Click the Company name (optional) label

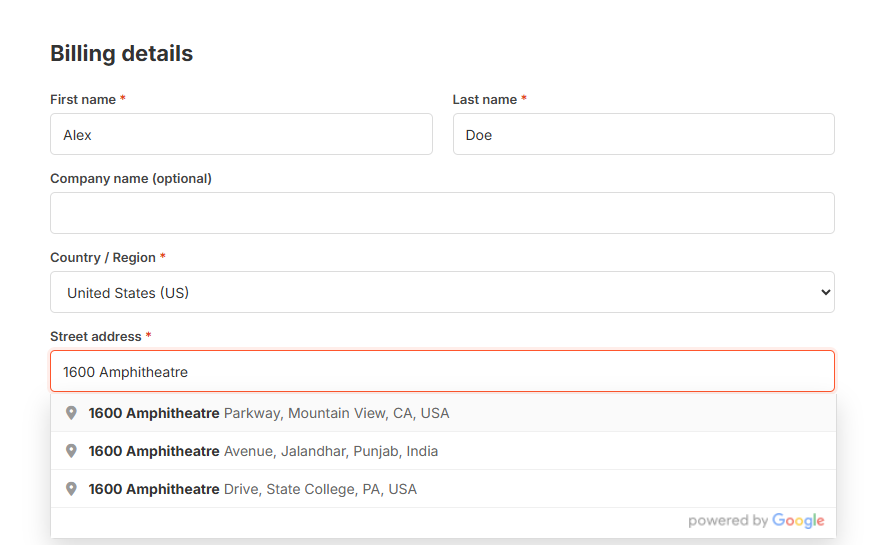(131, 179)
